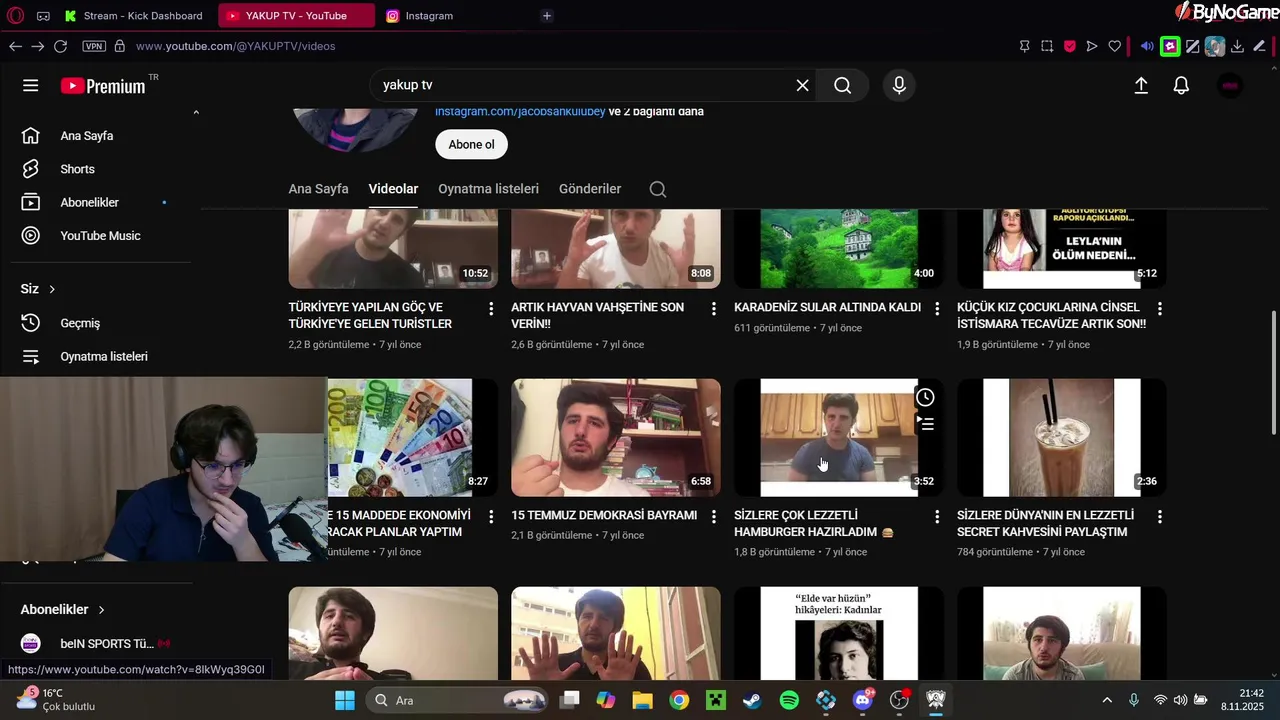
Task: Open the Gönderiler tab
Action: (590, 189)
